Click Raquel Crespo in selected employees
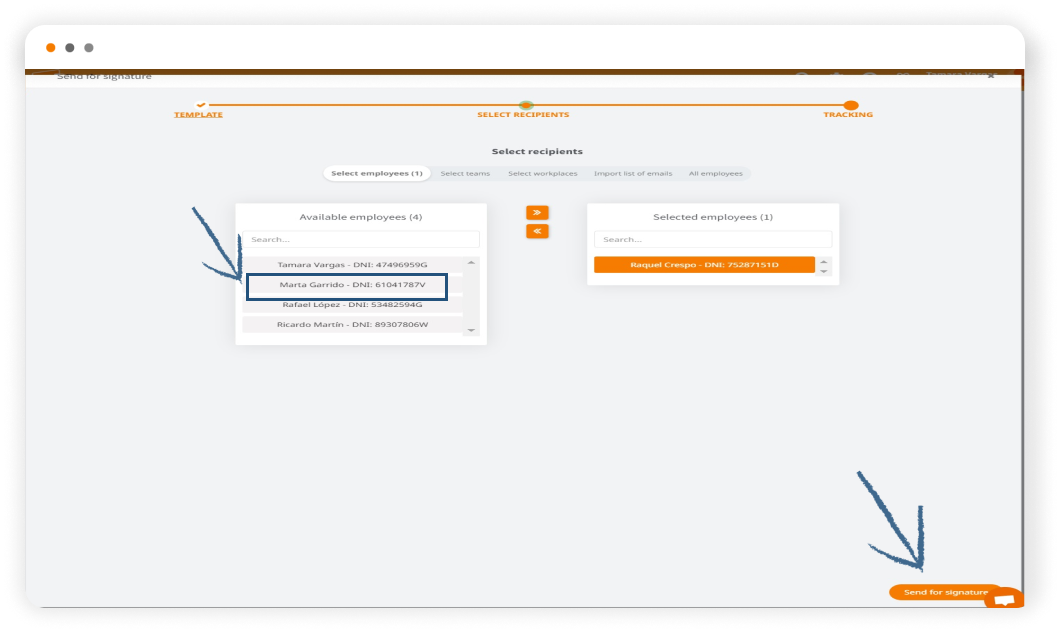 point(704,265)
